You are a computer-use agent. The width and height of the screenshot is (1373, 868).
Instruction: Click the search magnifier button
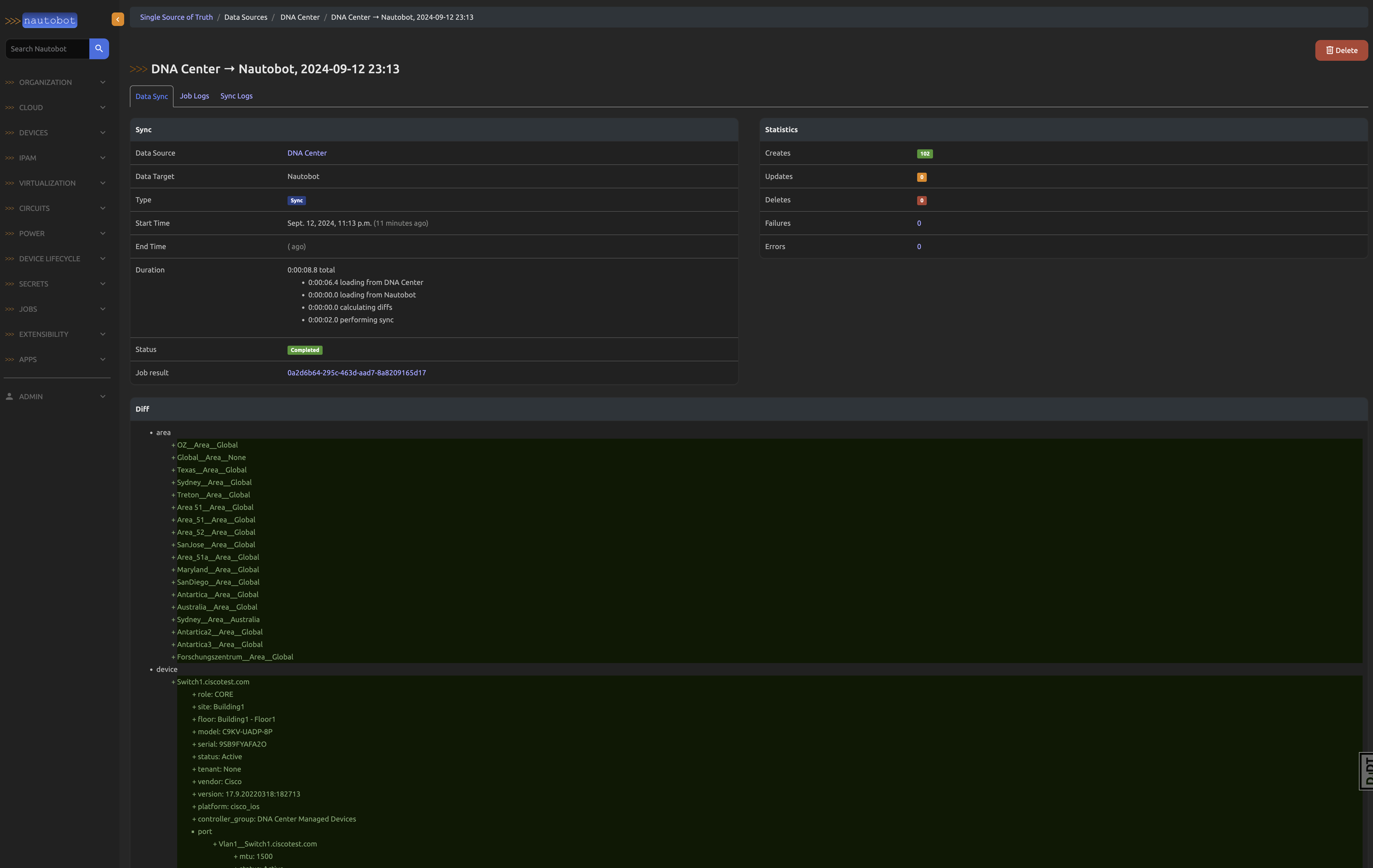pos(99,49)
